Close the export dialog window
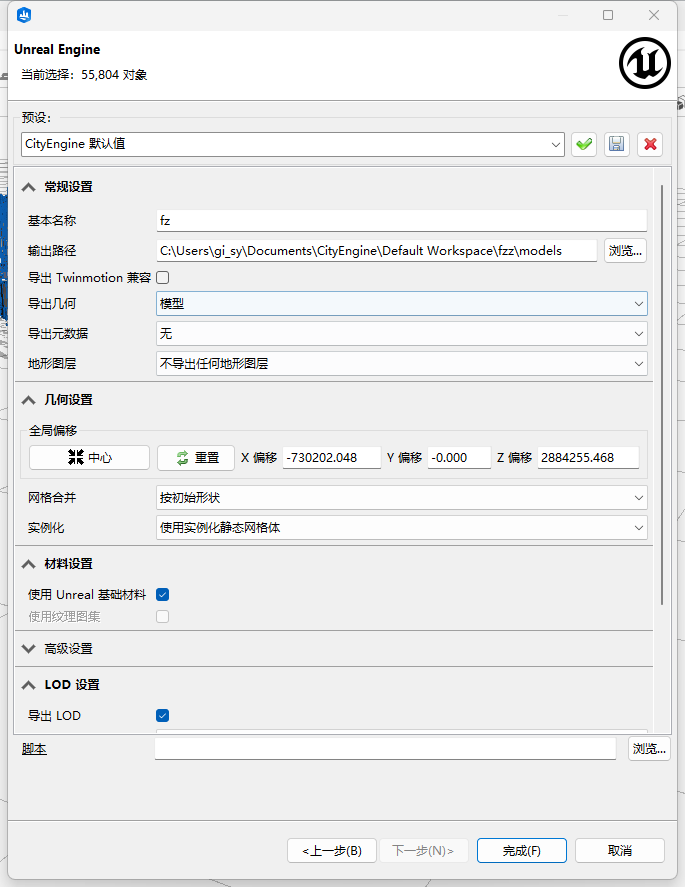Image resolution: width=685 pixels, height=887 pixels. pyautogui.click(x=654, y=15)
